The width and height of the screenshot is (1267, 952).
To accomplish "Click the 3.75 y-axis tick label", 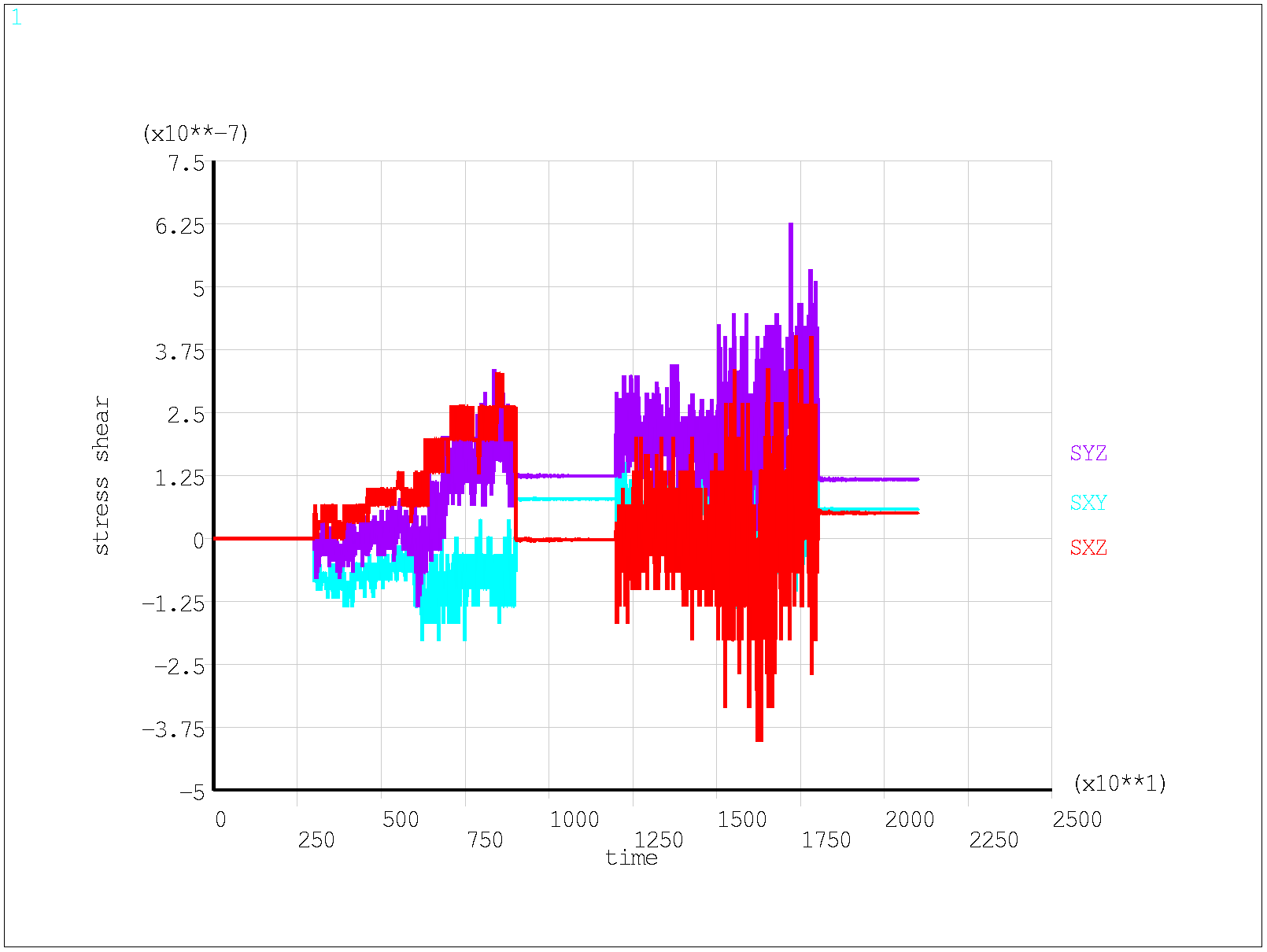I will [x=180, y=352].
